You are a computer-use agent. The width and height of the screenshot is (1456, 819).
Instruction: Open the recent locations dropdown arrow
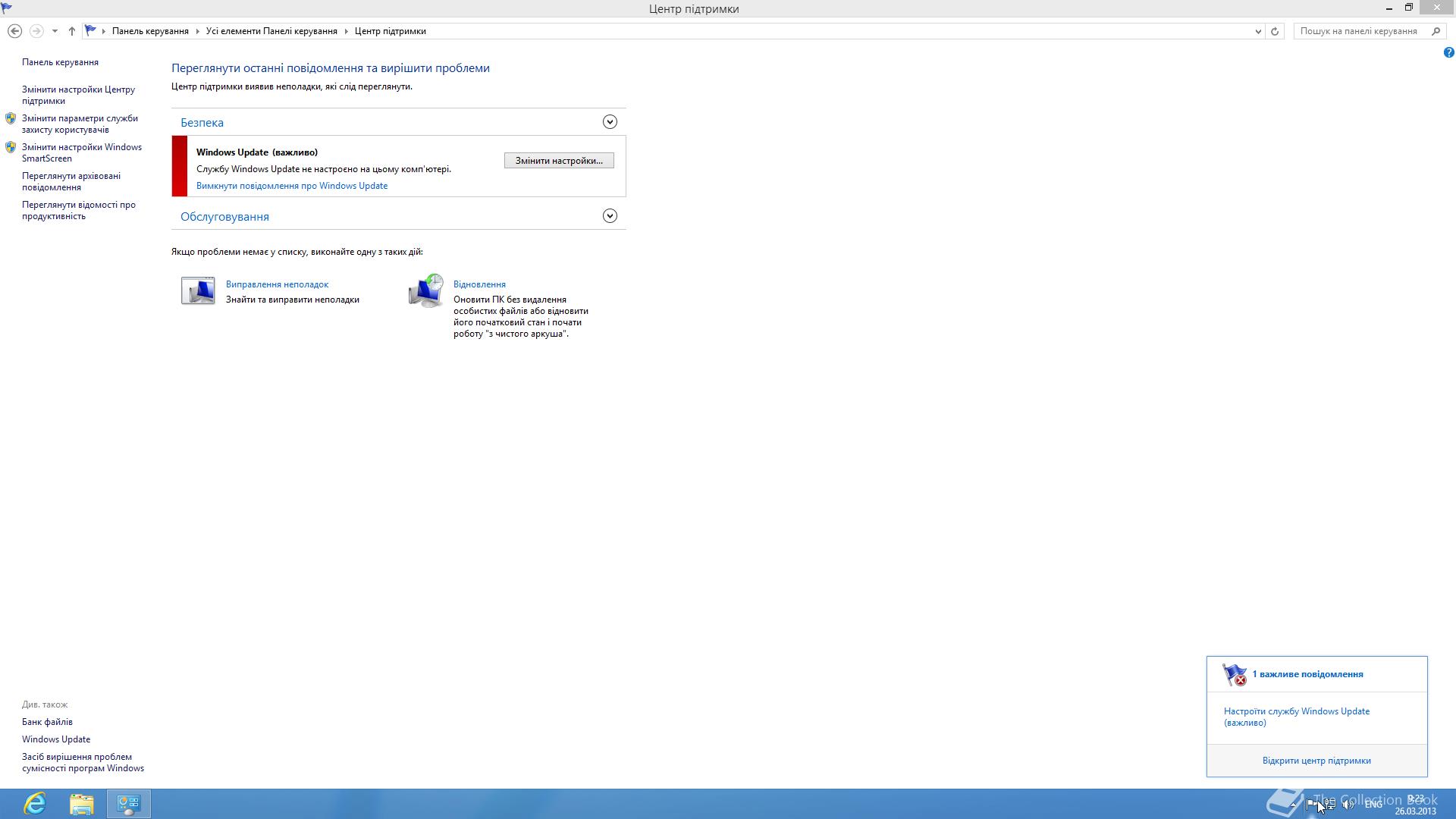(x=55, y=31)
